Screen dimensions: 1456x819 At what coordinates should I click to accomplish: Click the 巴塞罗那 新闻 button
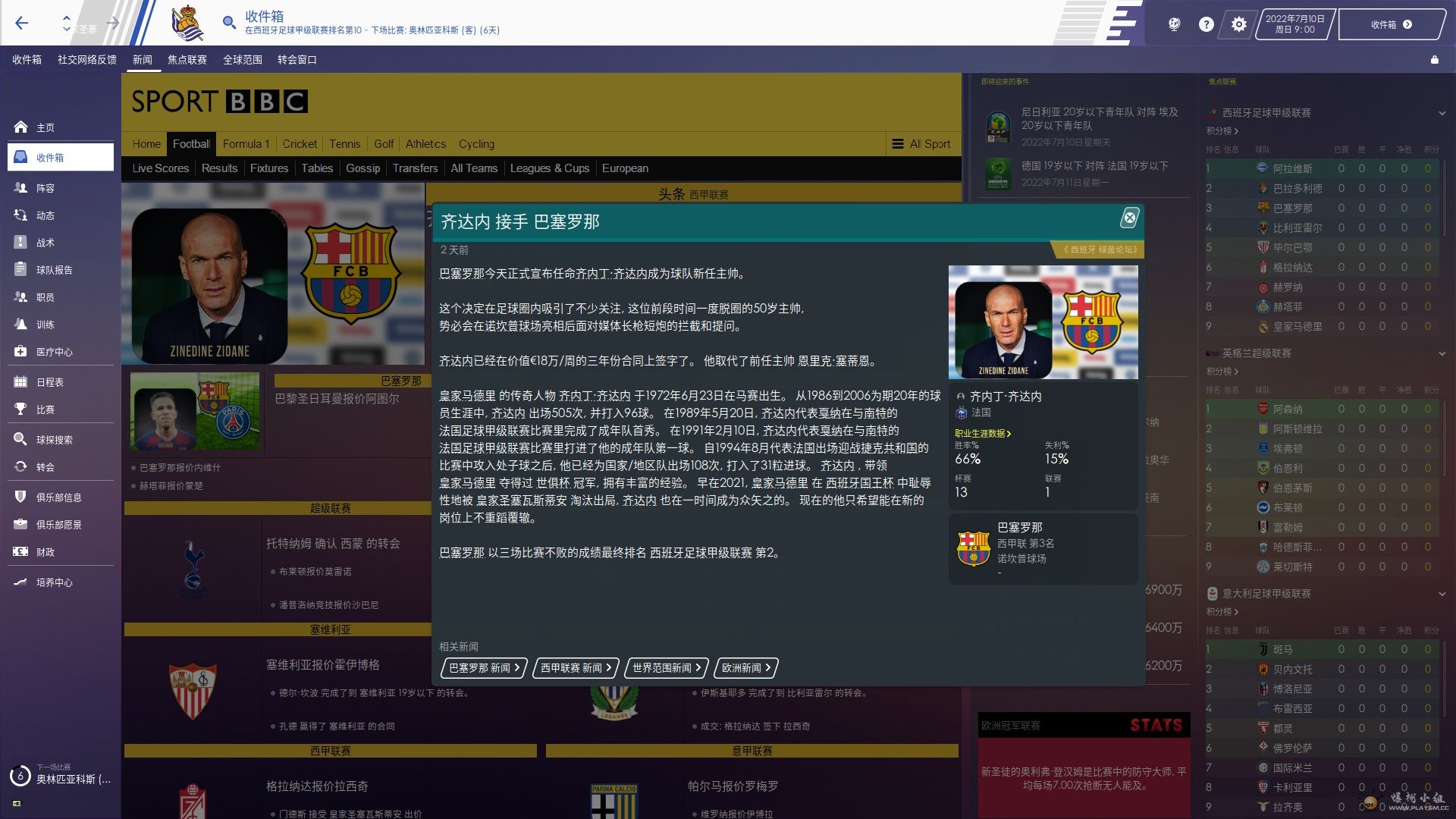[484, 668]
